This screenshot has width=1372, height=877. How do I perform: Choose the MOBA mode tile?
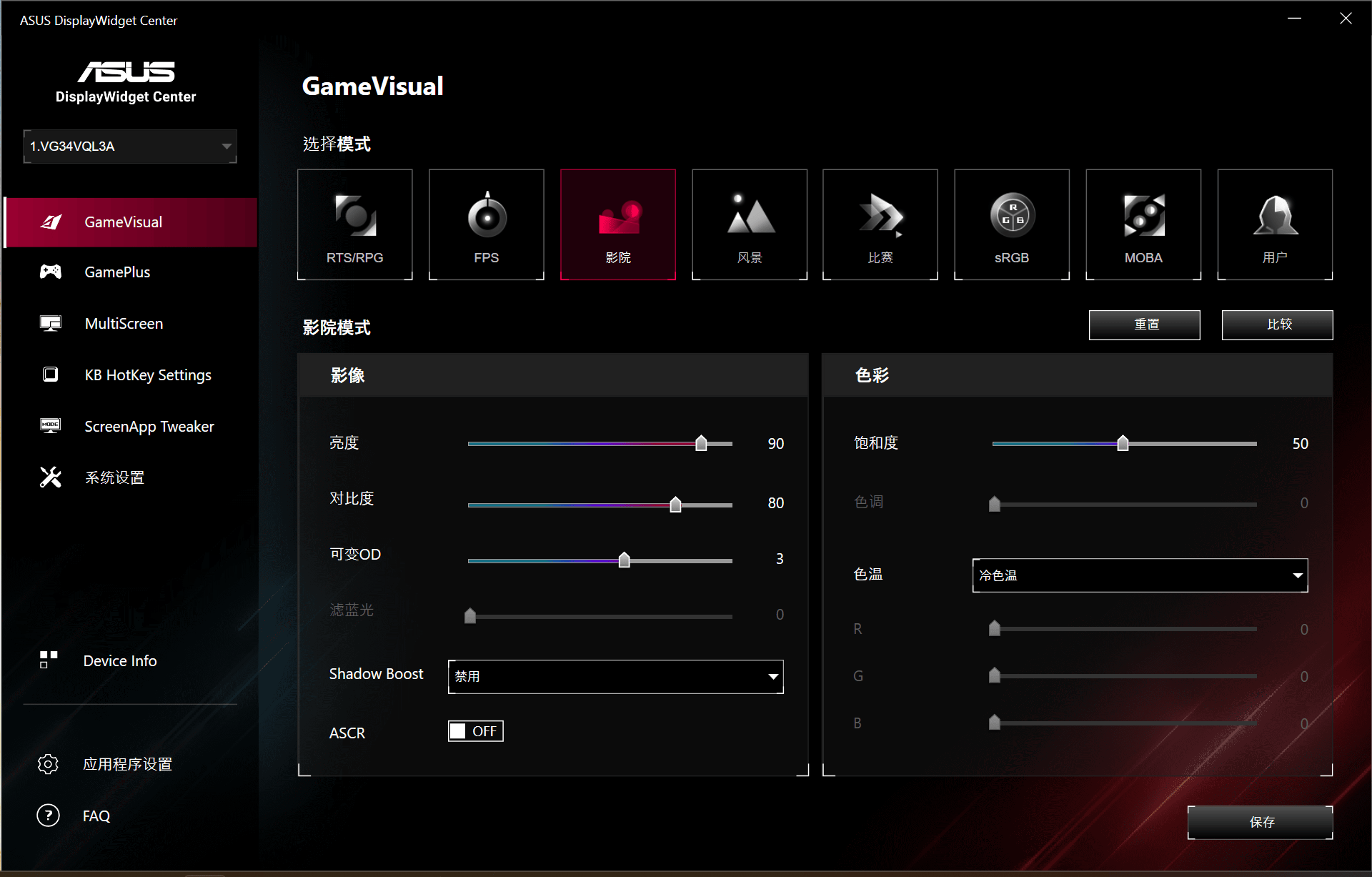[1143, 224]
